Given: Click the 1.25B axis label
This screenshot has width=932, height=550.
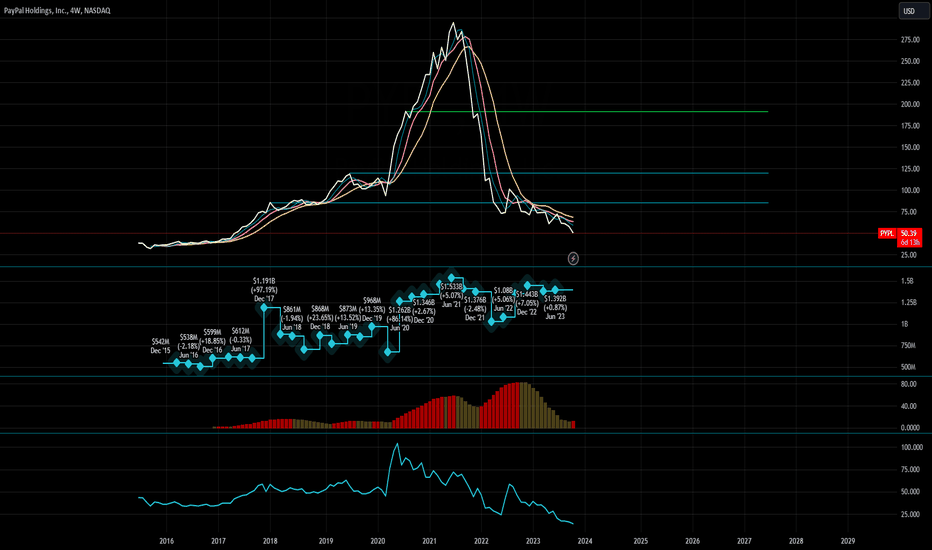Looking at the screenshot, I should coord(909,302).
